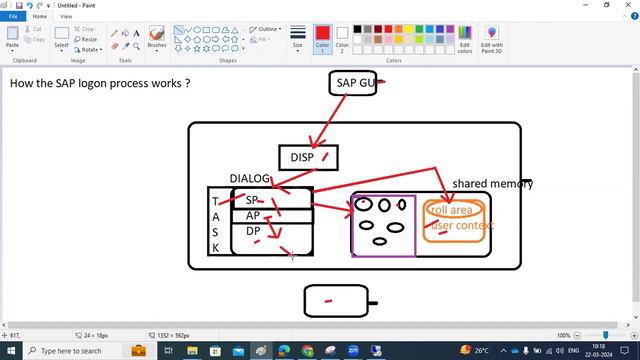Click Copy in Clipboard group
Screen dimensions: 640x360
tap(35, 40)
